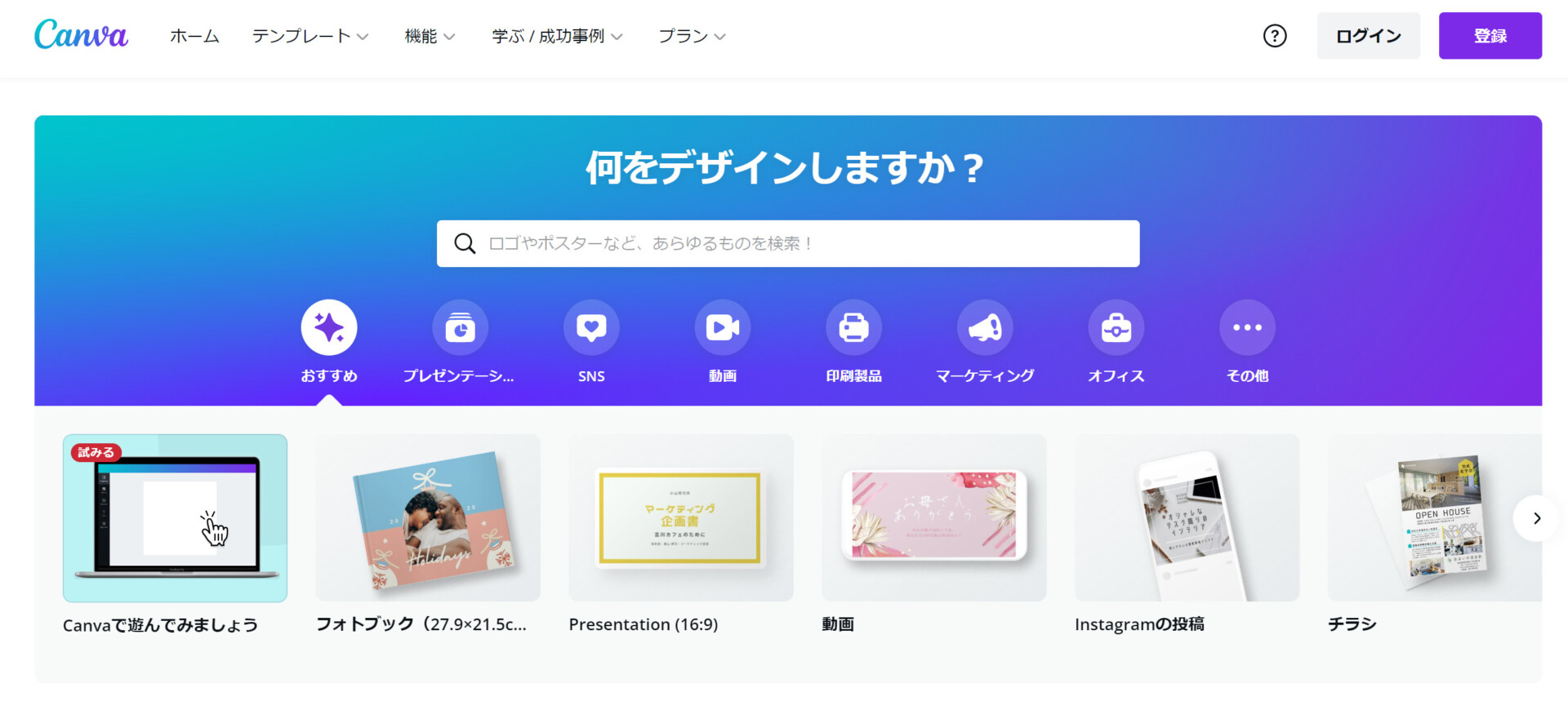Viewport: 1568px width, 728px height.
Task: Expand the テンプレート dropdown menu
Action: 310,36
